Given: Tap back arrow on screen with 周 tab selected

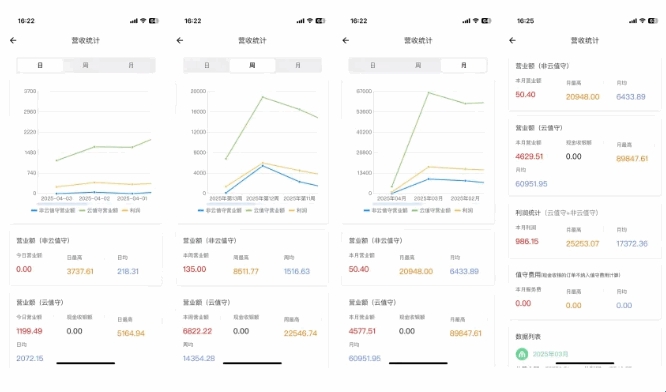Looking at the screenshot, I should tap(180, 40).
